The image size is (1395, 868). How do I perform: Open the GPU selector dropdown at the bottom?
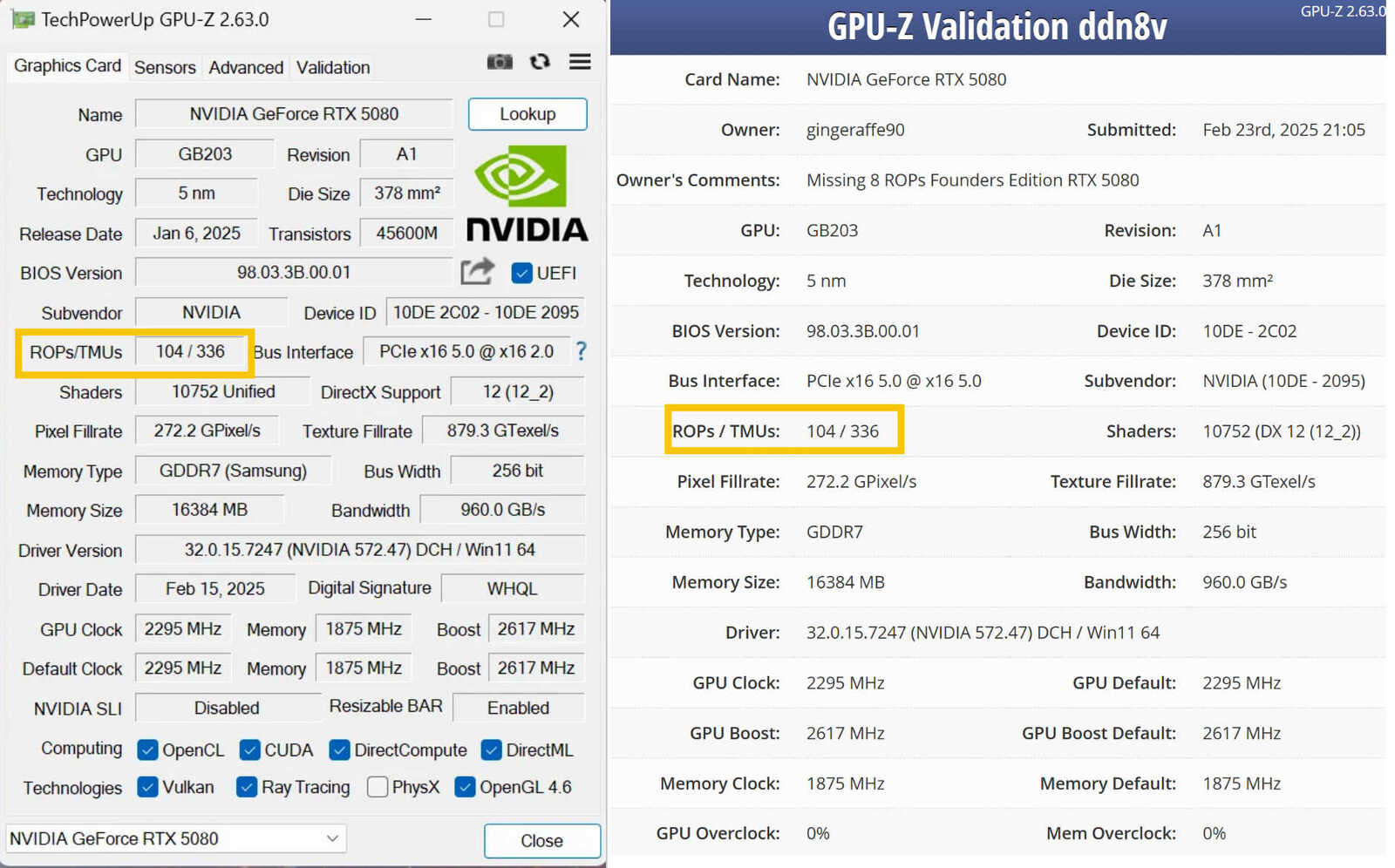[331, 837]
